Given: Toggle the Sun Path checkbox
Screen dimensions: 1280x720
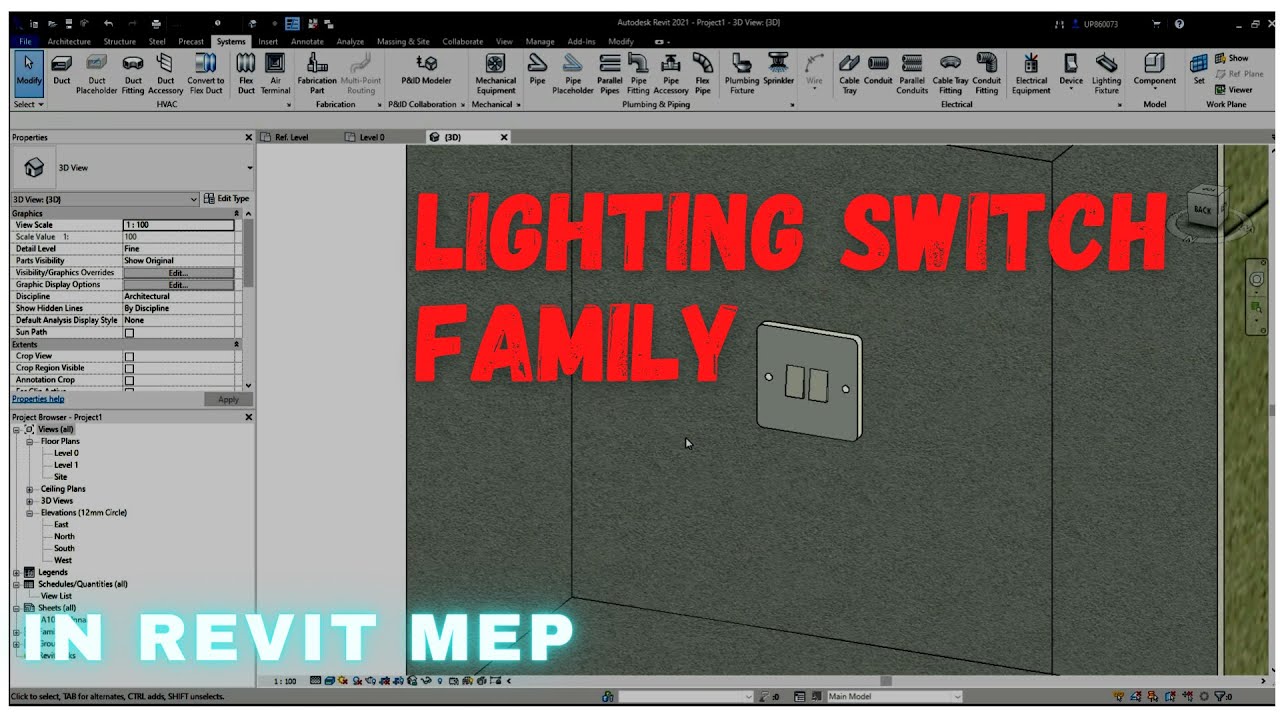Looking at the screenshot, I should [129, 333].
